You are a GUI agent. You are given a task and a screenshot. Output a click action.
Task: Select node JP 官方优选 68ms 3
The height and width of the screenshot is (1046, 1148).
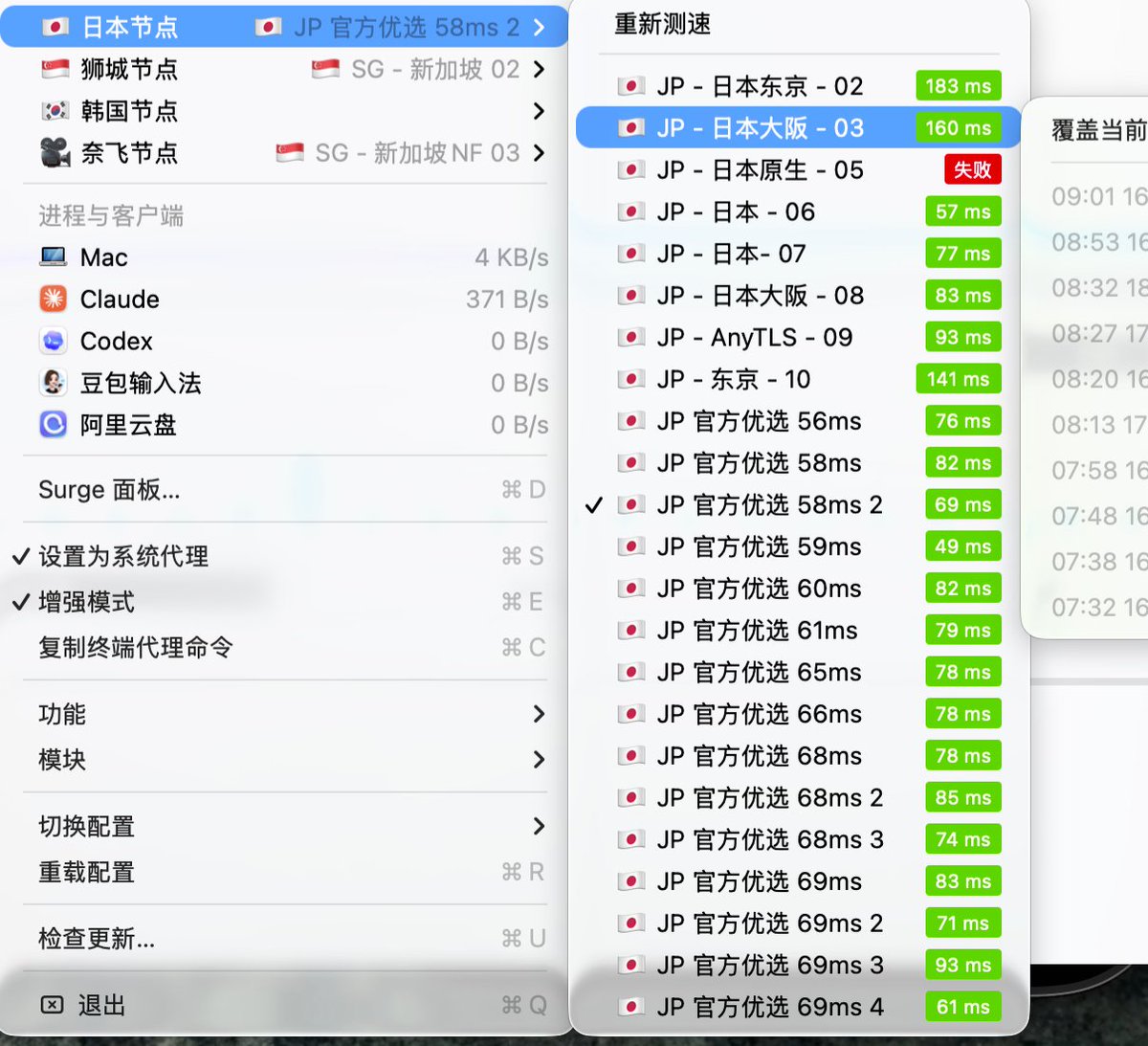coord(799,839)
